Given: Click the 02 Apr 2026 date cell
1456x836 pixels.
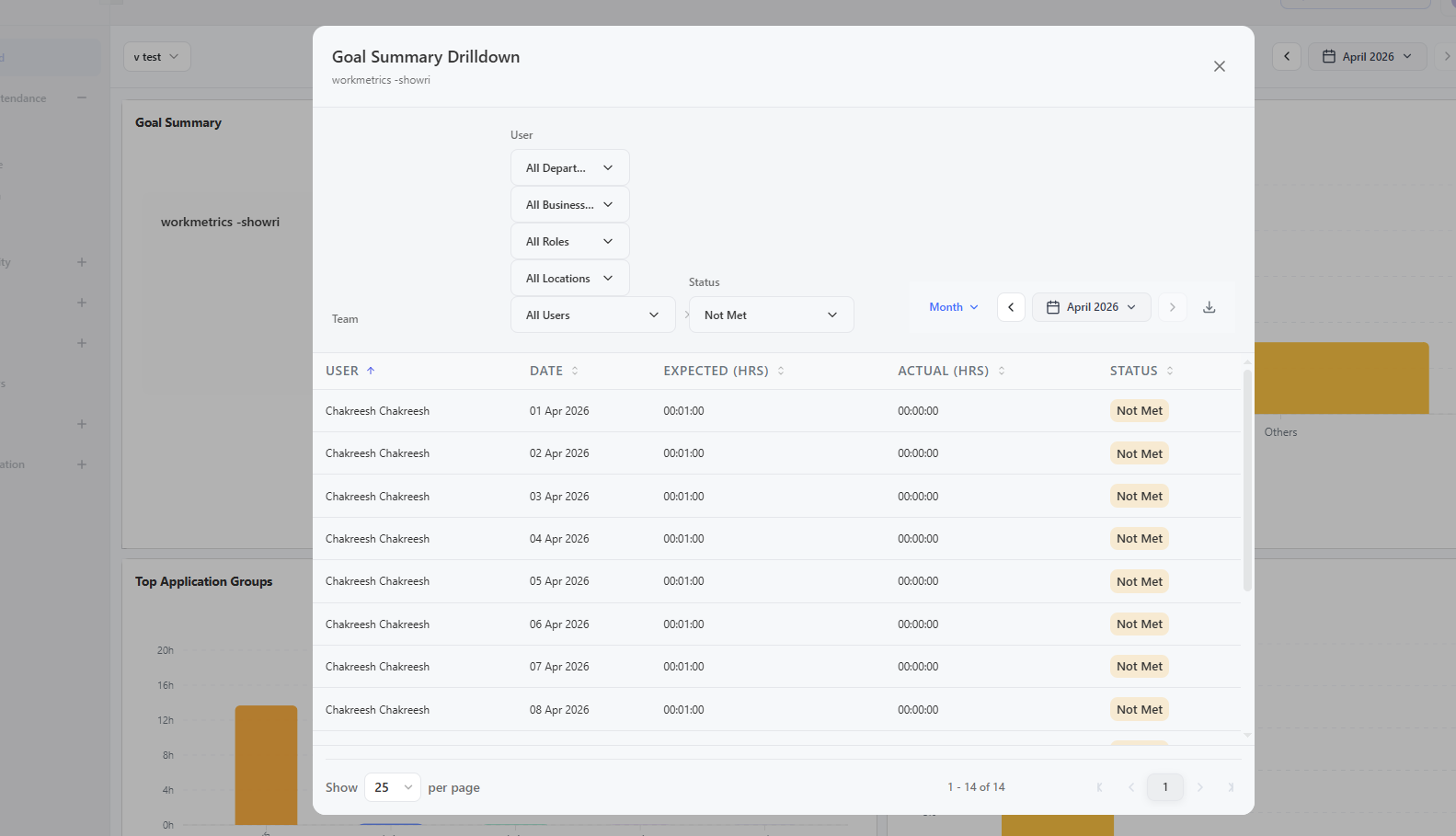Looking at the screenshot, I should point(559,453).
